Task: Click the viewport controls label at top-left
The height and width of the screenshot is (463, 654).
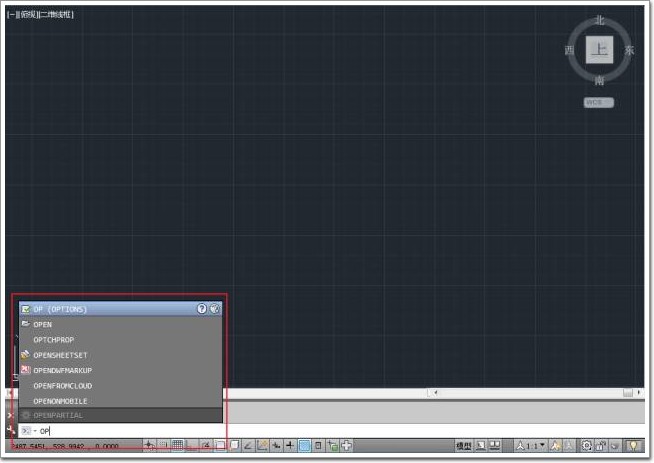Action: click(x=40, y=14)
